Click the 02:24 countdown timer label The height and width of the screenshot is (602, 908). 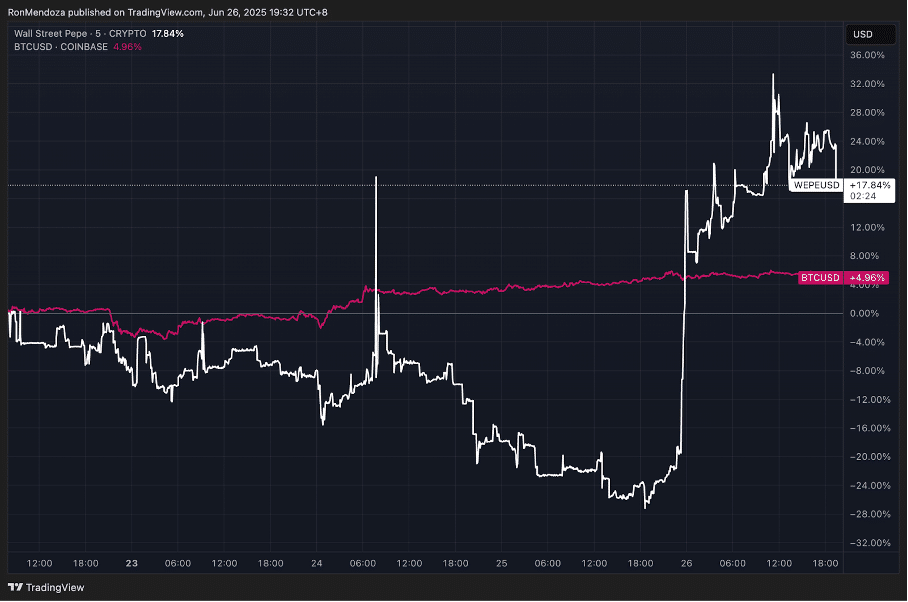pos(863,197)
